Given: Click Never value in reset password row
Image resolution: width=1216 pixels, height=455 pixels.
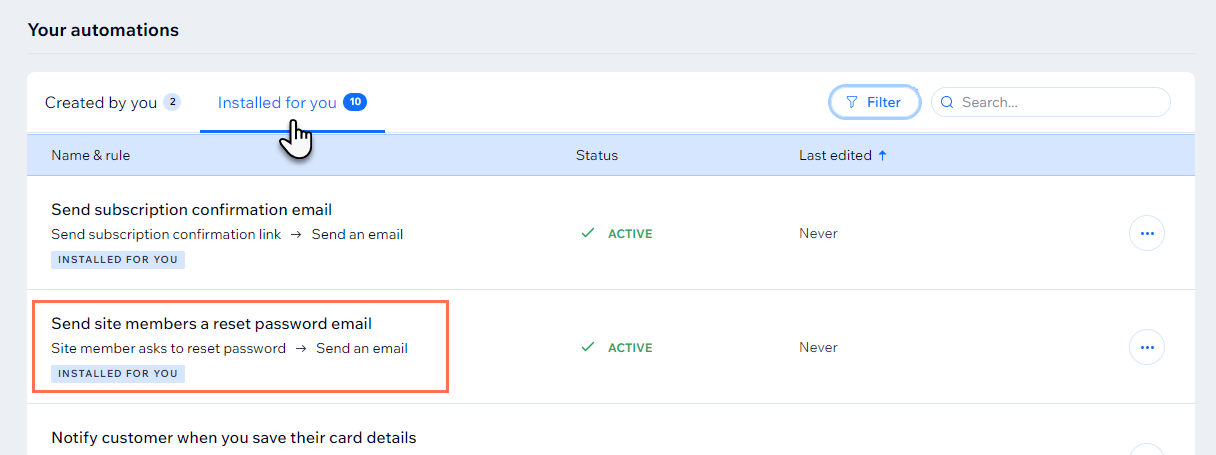Looking at the screenshot, I should pos(818,347).
